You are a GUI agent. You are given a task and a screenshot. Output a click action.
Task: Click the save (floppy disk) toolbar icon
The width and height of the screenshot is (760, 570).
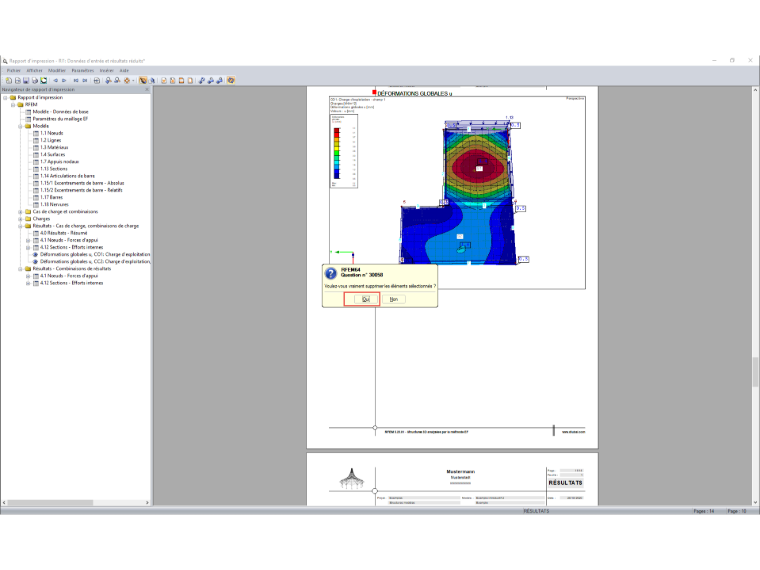pos(26,80)
